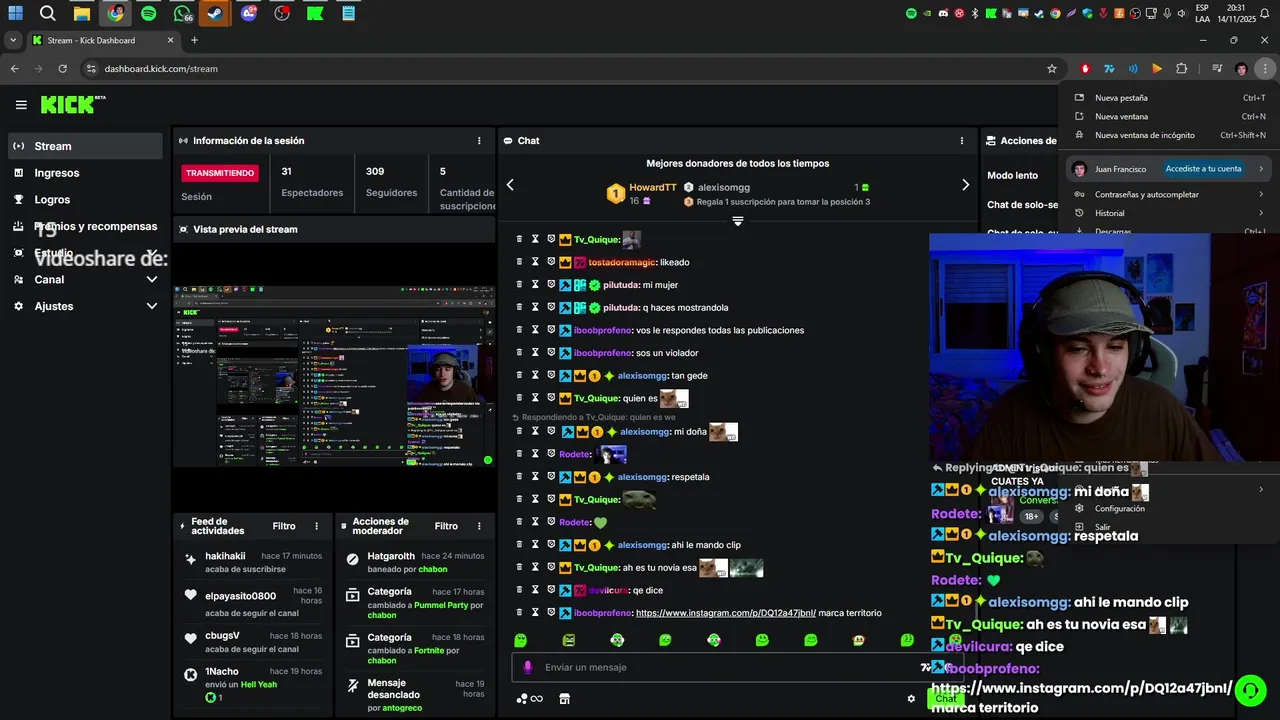This screenshot has height=720, width=1280.
Task: Switch to Stream - Kick Dashboard tab
Action: click(102, 40)
